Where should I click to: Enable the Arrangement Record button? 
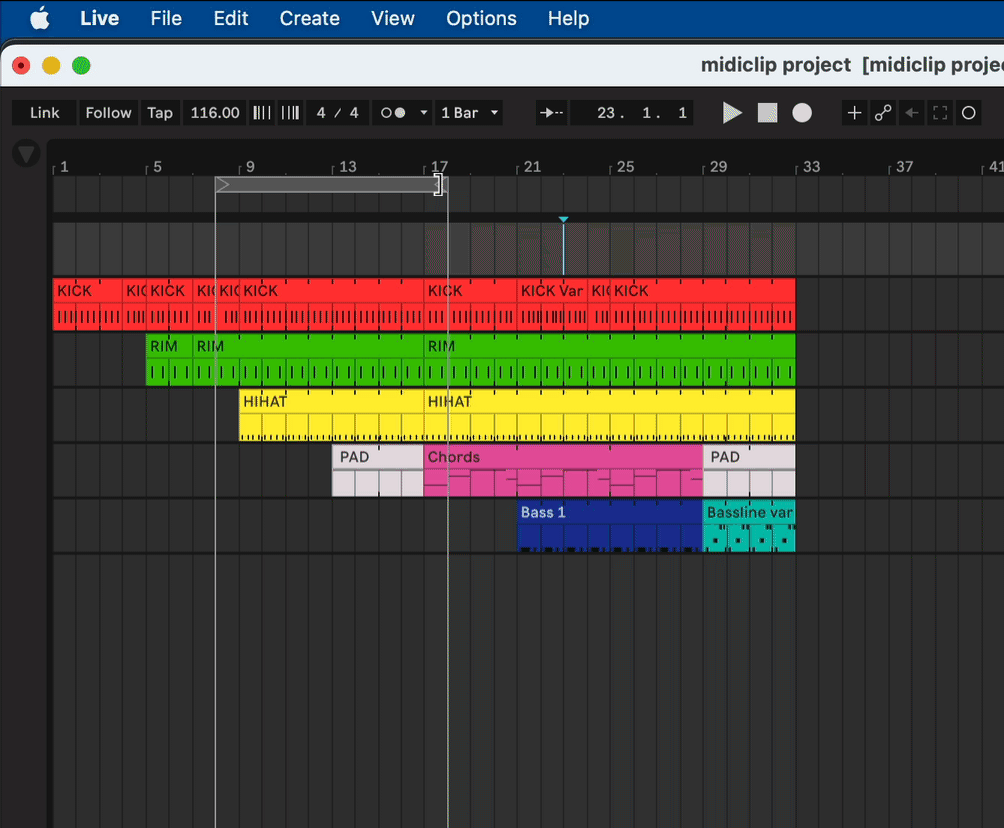pyautogui.click(x=802, y=113)
